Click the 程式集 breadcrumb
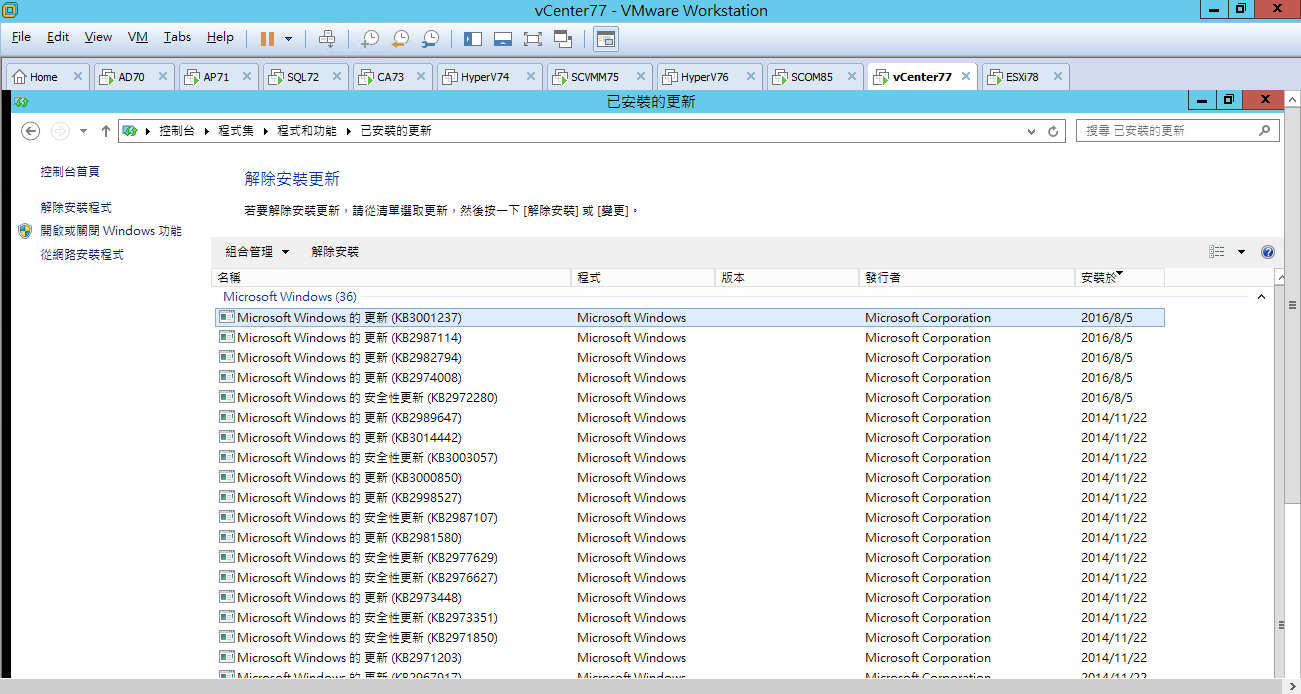This screenshot has width=1301, height=694. (236, 131)
